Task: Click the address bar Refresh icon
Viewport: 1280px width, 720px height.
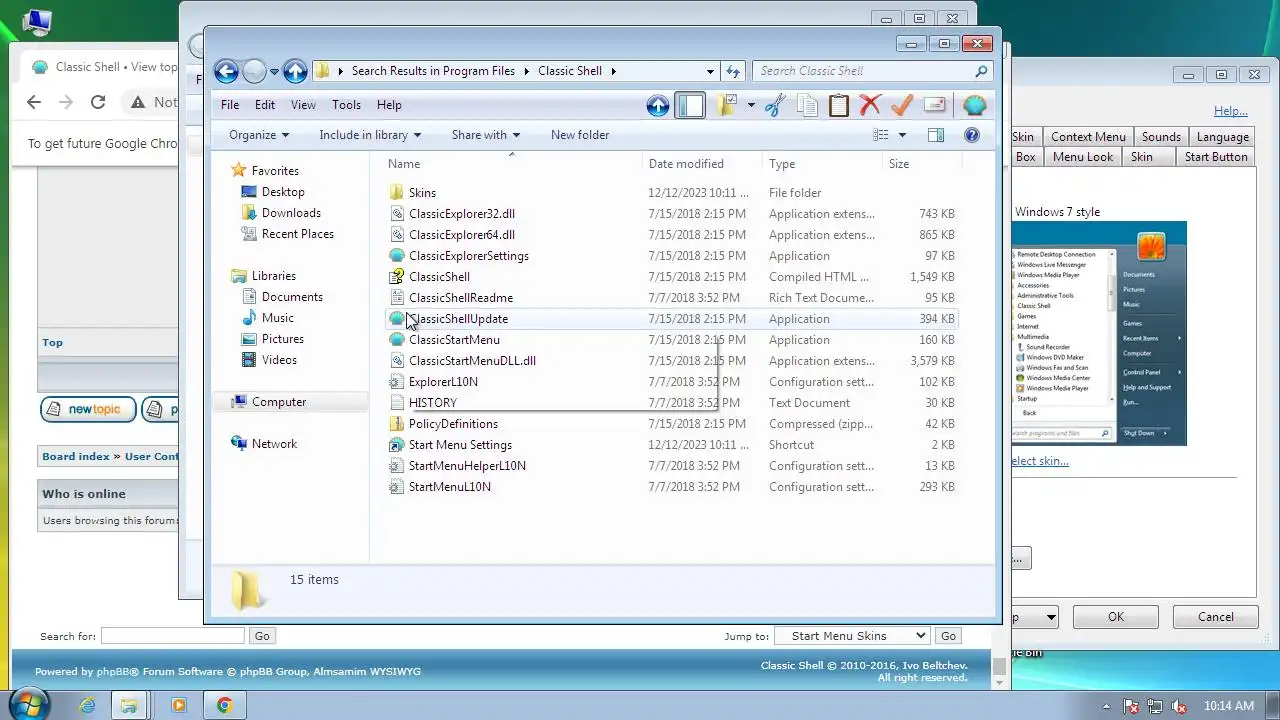Action: [733, 71]
